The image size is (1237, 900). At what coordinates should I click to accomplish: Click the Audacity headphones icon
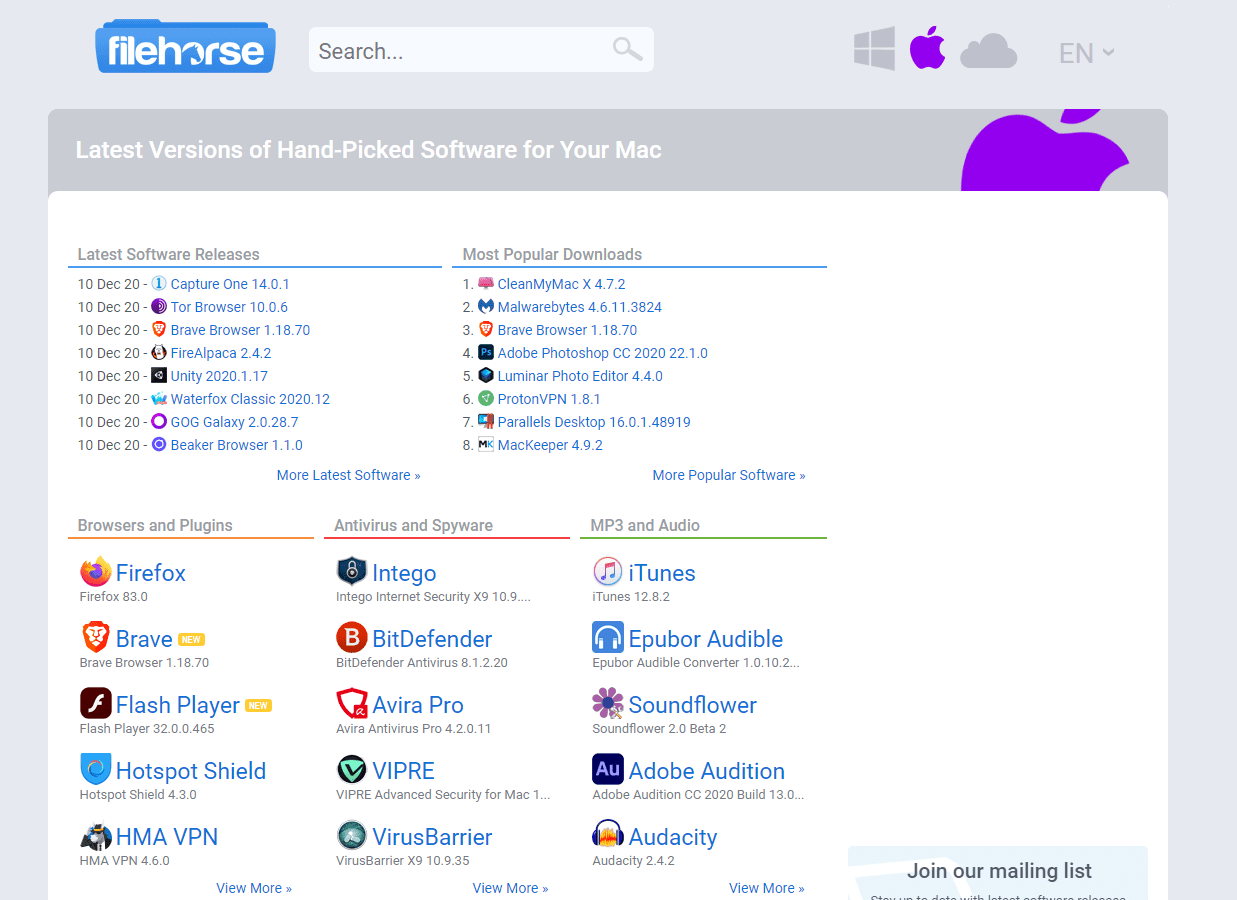608,836
